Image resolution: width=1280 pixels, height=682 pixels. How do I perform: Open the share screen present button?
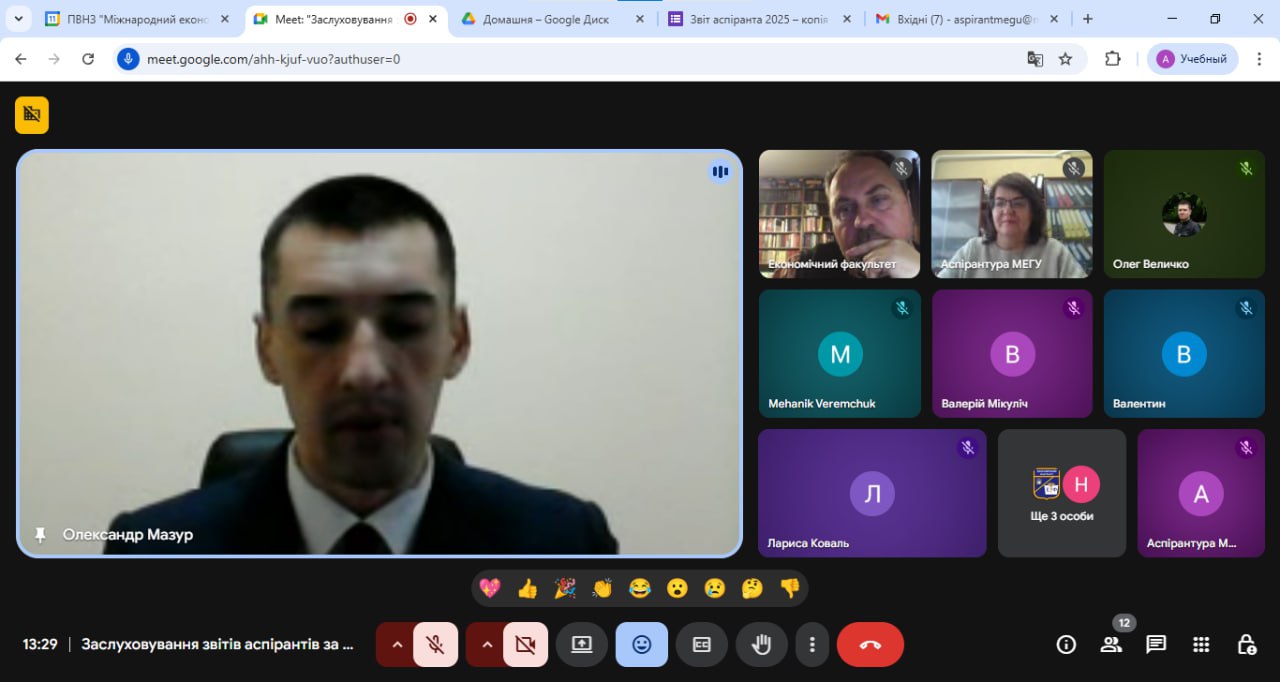tap(582, 644)
